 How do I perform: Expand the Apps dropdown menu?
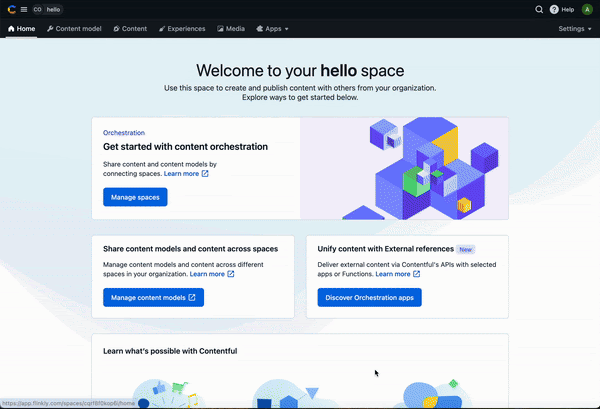(272, 29)
